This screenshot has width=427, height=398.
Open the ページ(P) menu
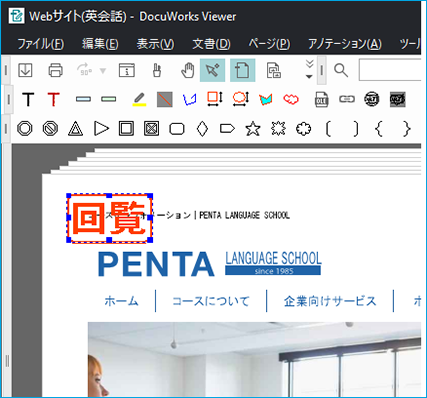click(269, 44)
